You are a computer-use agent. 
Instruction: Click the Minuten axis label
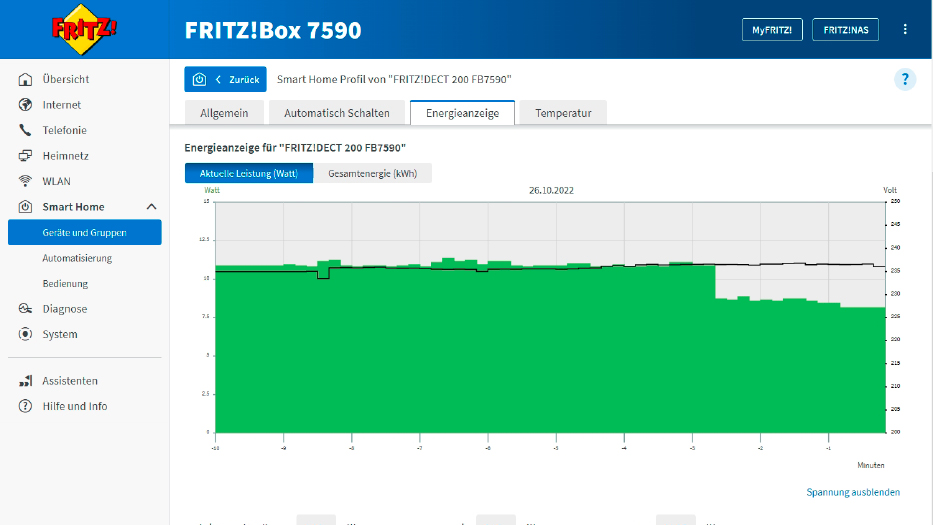tap(871, 465)
